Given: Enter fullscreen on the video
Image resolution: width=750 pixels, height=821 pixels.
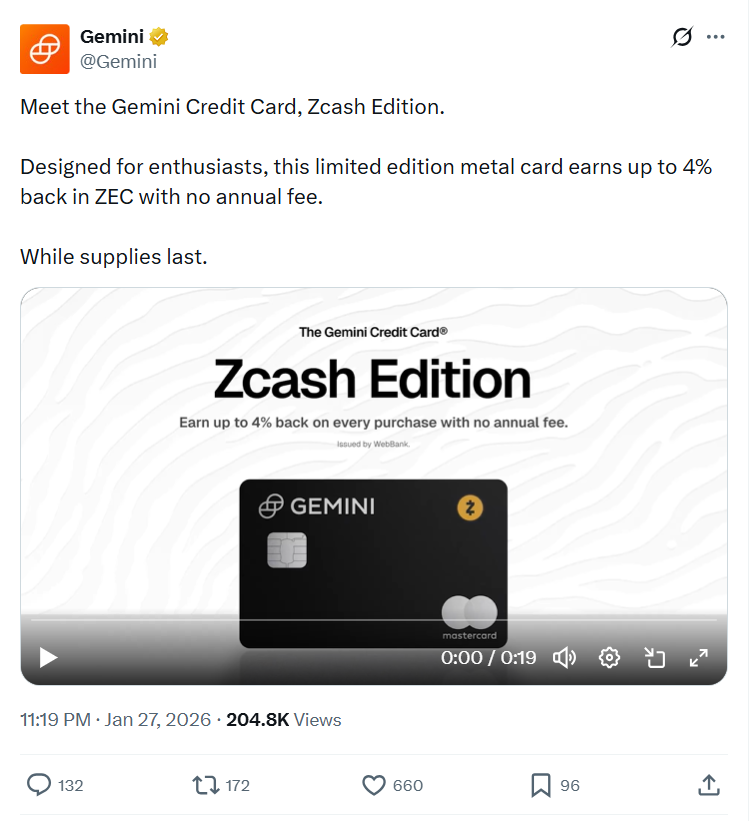Looking at the screenshot, I should click(700, 658).
